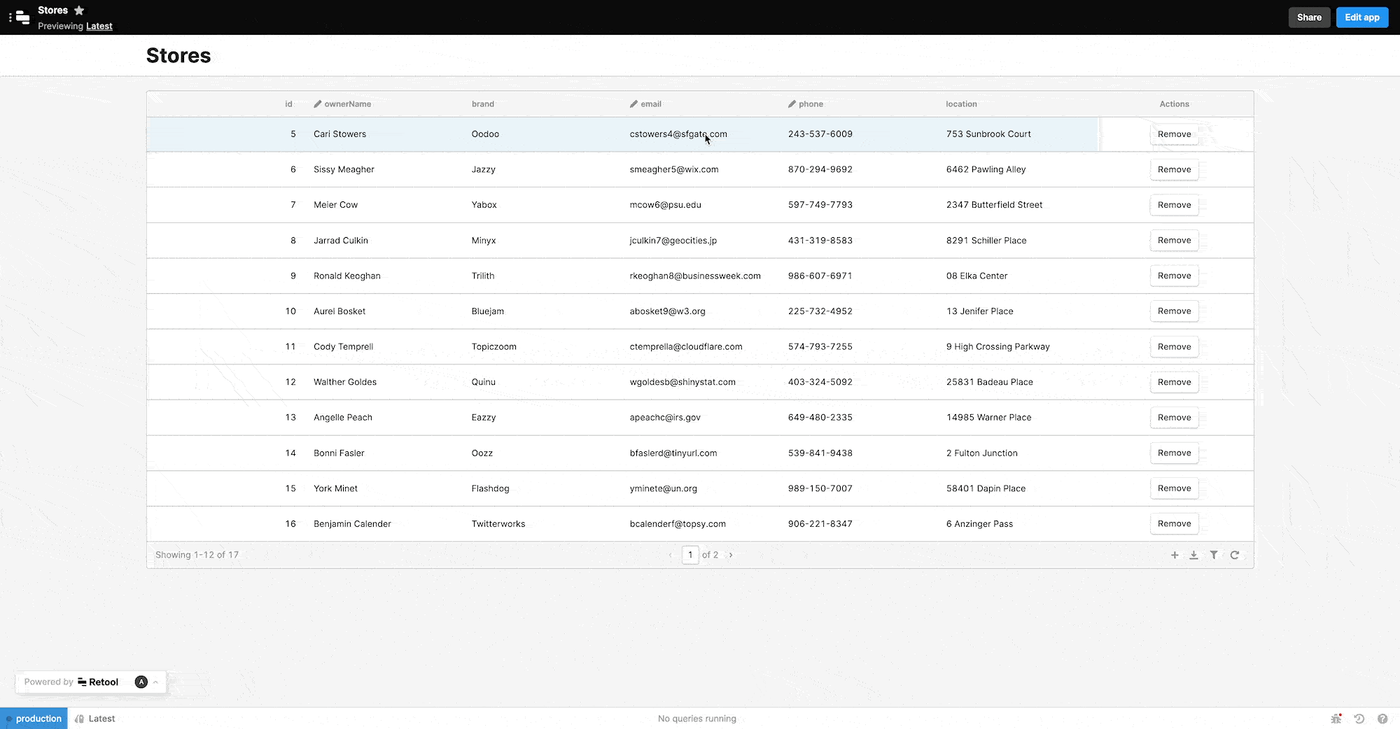Expand the user avatar menu chevron

point(155,682)
